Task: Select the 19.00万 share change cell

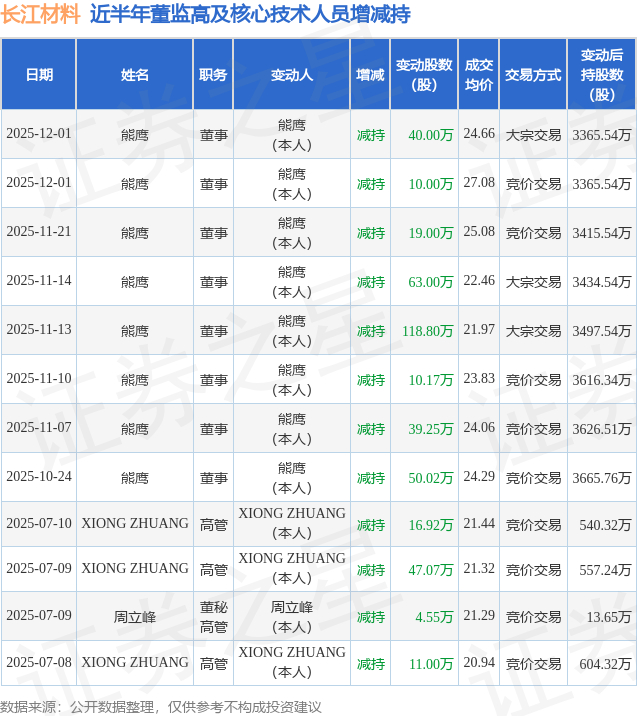Action: click(x=424, y=233)
